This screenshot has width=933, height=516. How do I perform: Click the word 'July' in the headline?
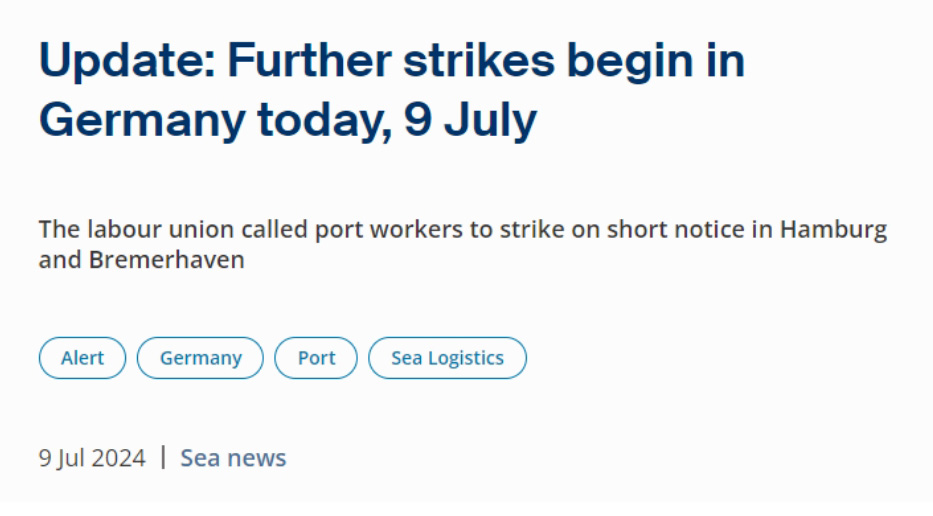coord(491,120)
